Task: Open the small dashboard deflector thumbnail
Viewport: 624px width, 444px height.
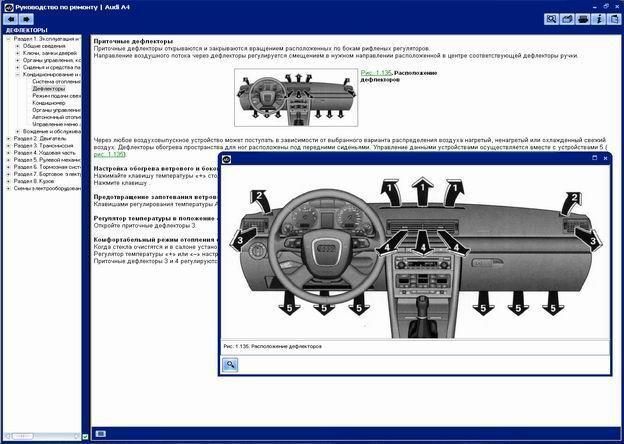Action: click(x=296, y=97)
